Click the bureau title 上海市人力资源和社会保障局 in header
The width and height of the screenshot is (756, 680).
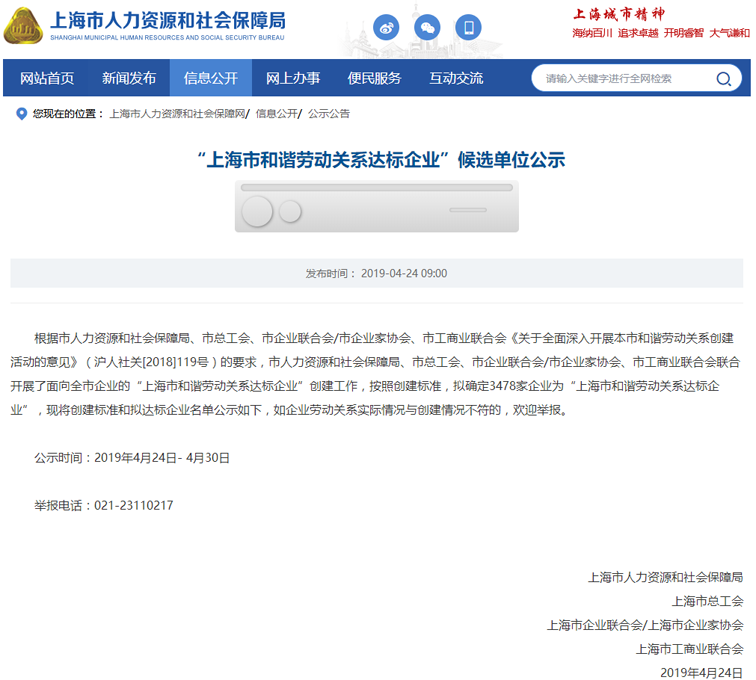pyautogui.click(x=168, y=21)
